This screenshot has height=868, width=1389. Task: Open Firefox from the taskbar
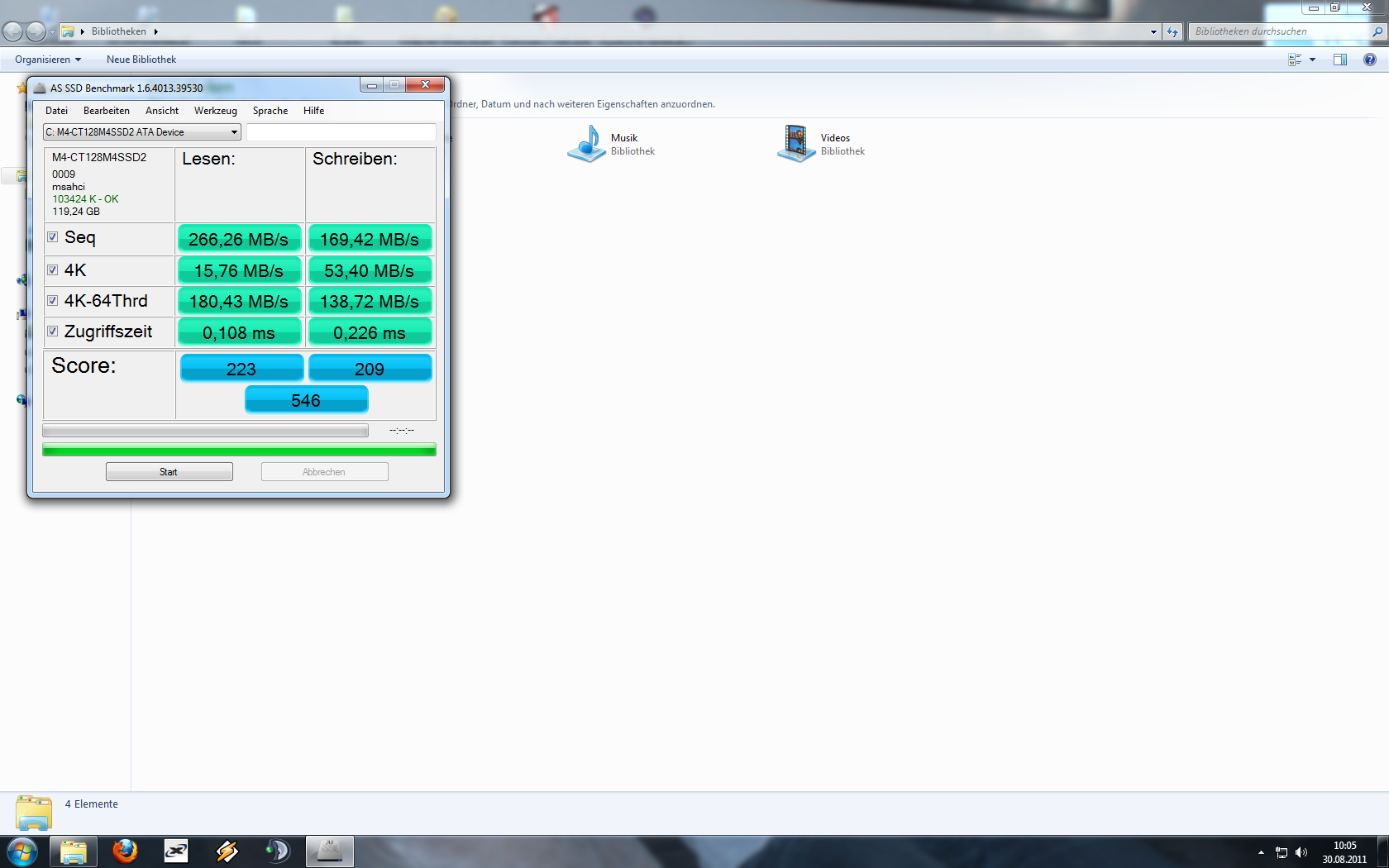125,851
